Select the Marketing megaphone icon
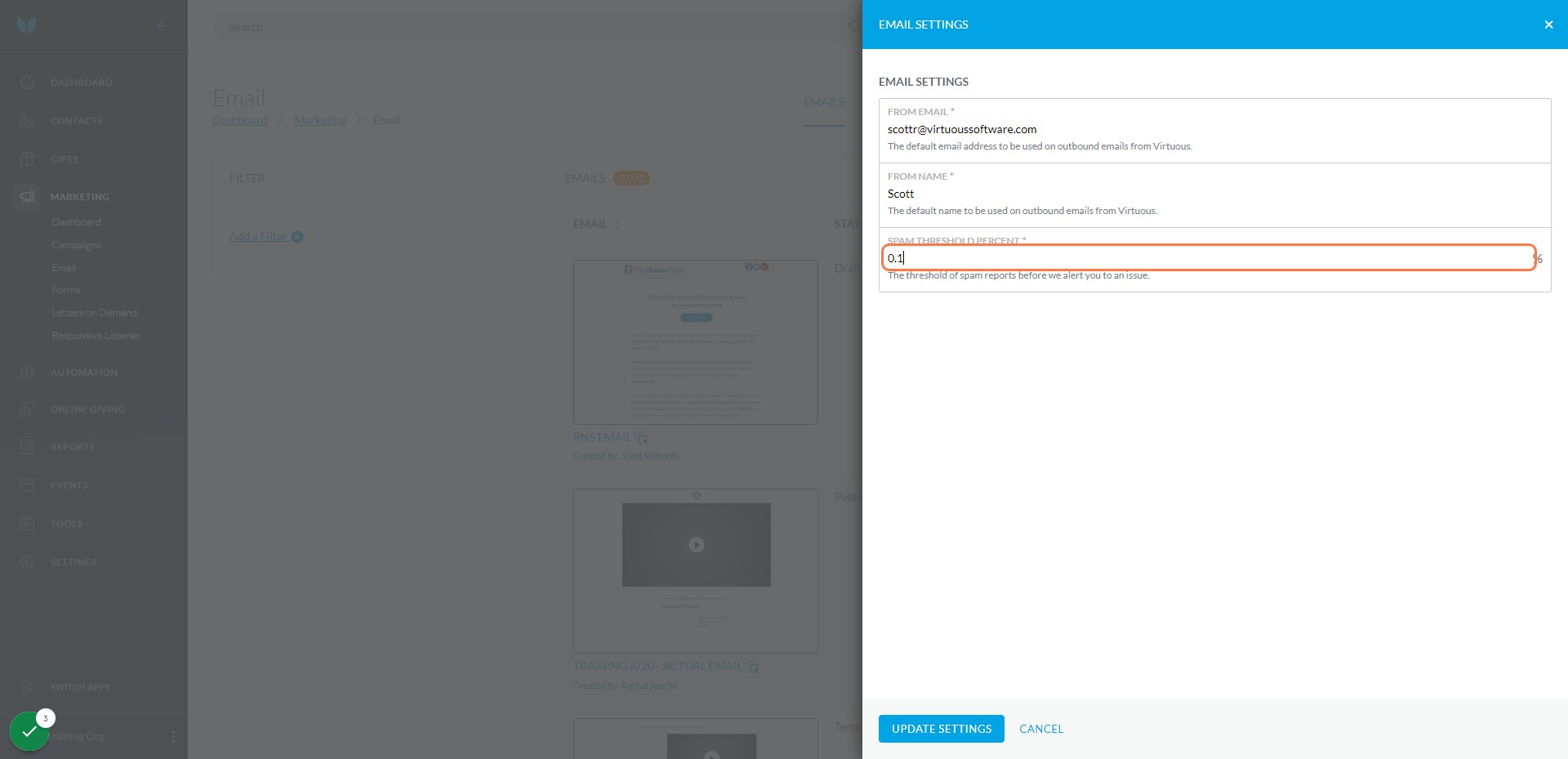 tap(27, 197)
